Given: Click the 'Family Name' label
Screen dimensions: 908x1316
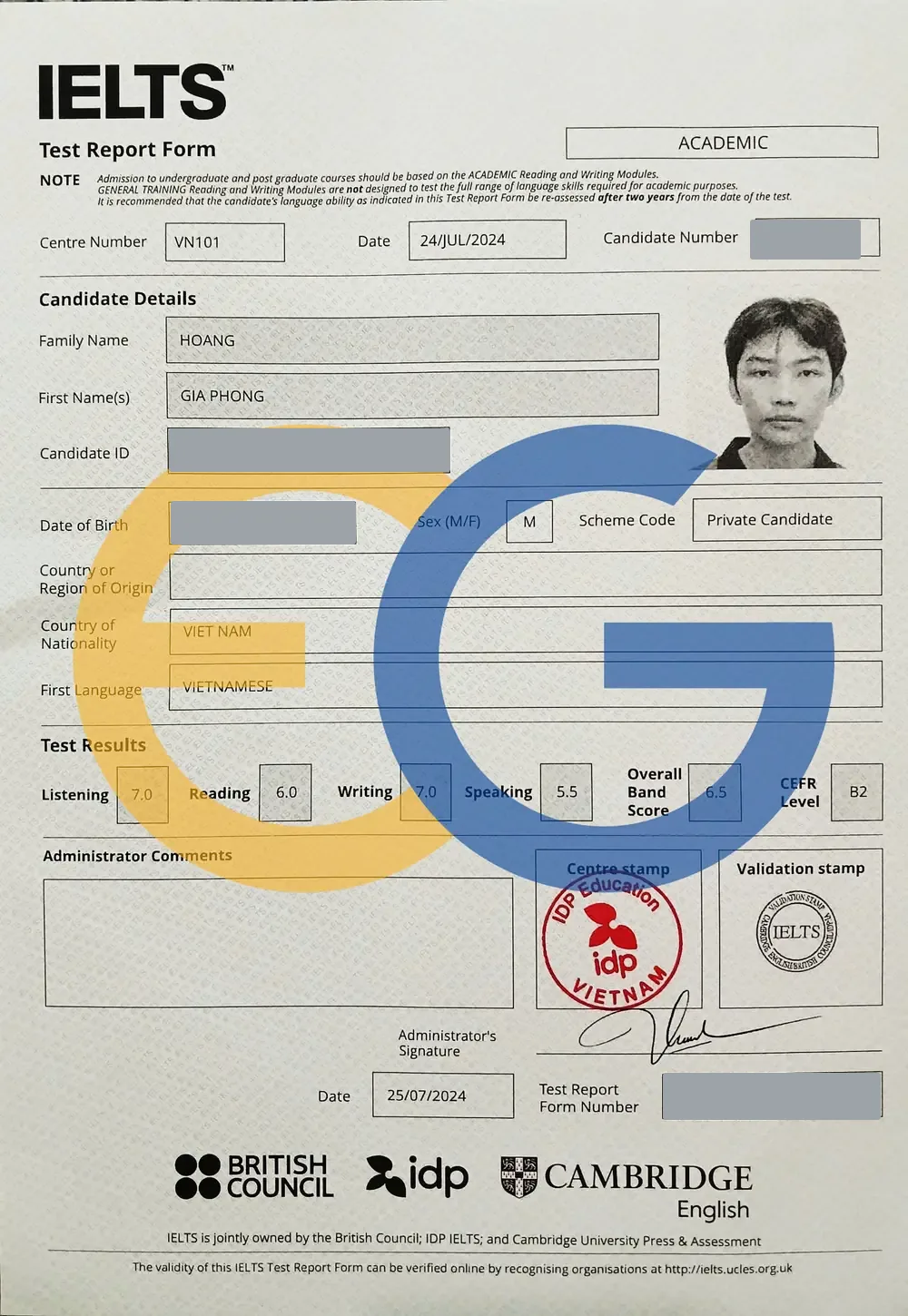Looking at the screenshot, I should pyautogui.click(x=84, y=340).
